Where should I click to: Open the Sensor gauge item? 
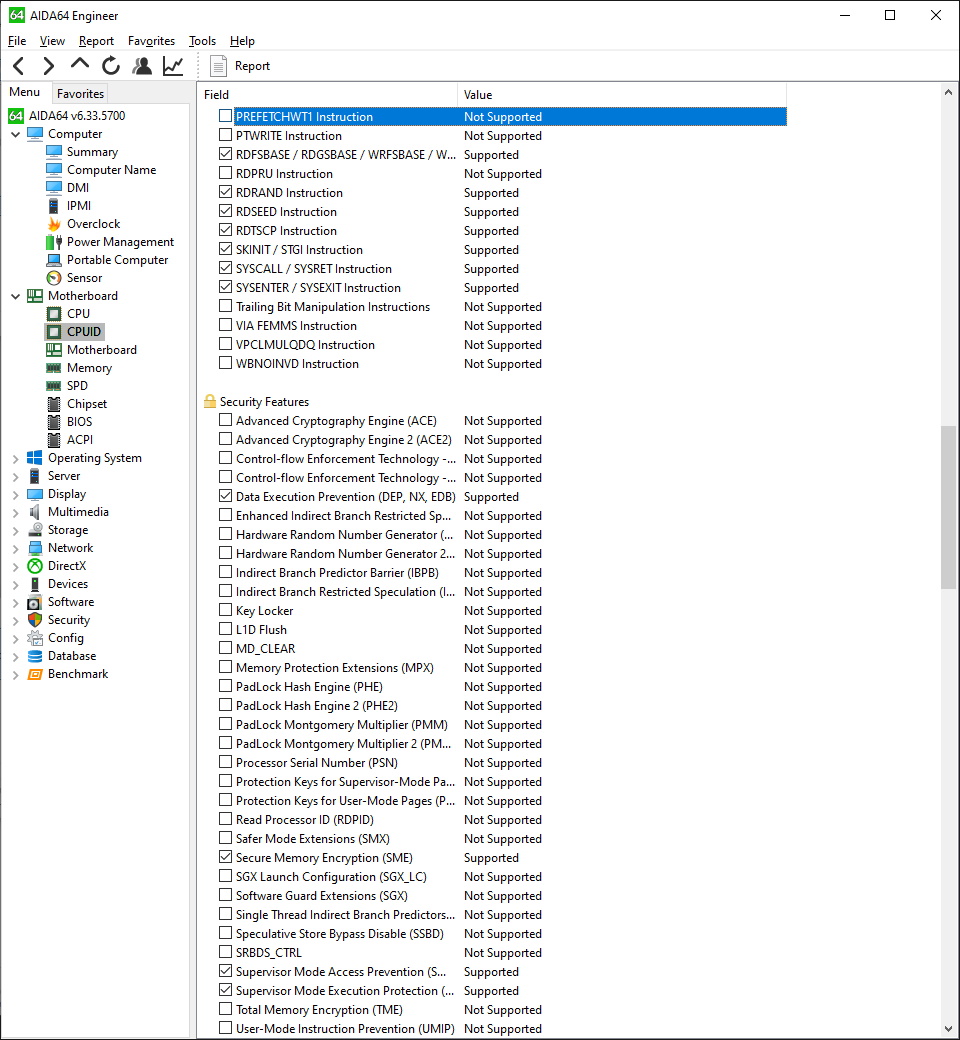click(84, 277)
